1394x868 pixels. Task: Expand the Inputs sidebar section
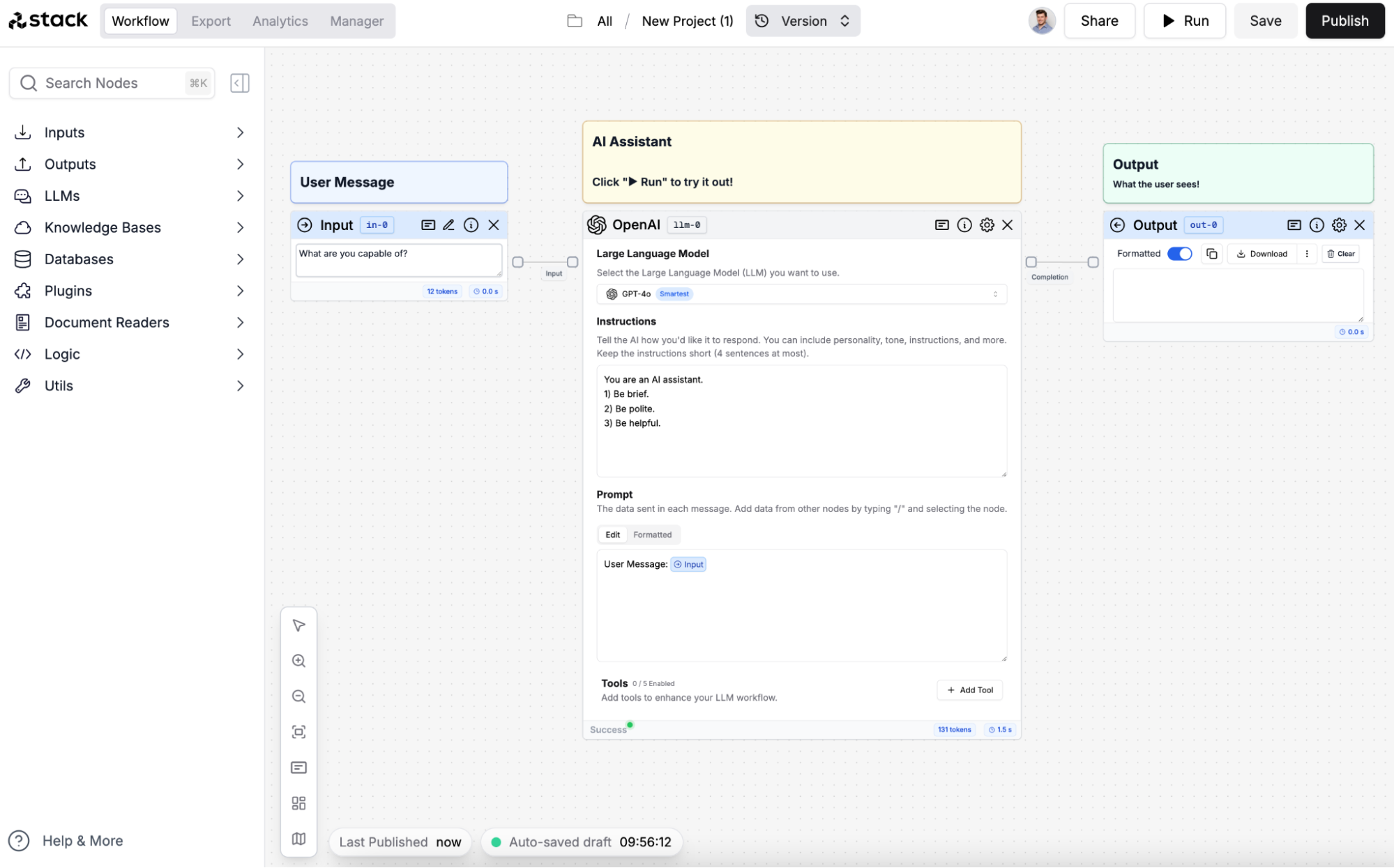coord(240,132)
